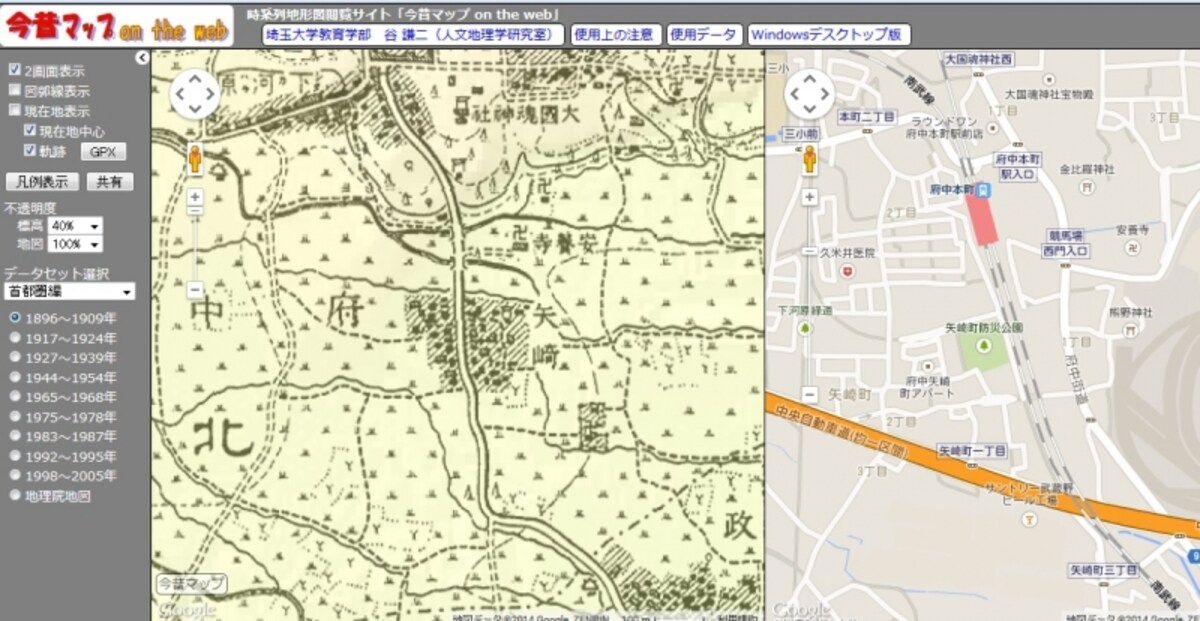Select the 地理院地図 radio option
Image resolution: width=1200 pixels, height=621 pixels.
point(15,495)
